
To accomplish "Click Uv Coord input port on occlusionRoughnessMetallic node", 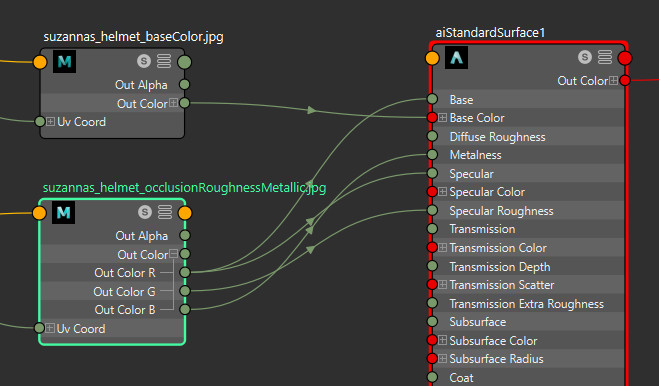I will pyautogui.click(x=40, y=328).
